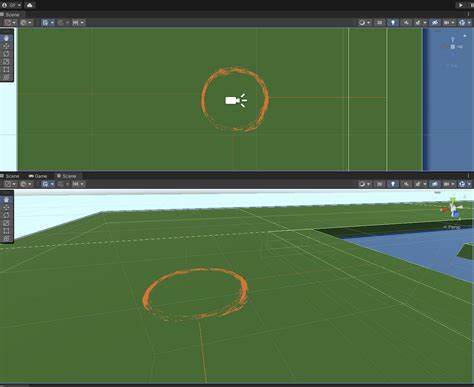The height and width of the screenshot is (387, 474).
Task: Select the Scene tab right of Game
Action: tap(67, 176)
